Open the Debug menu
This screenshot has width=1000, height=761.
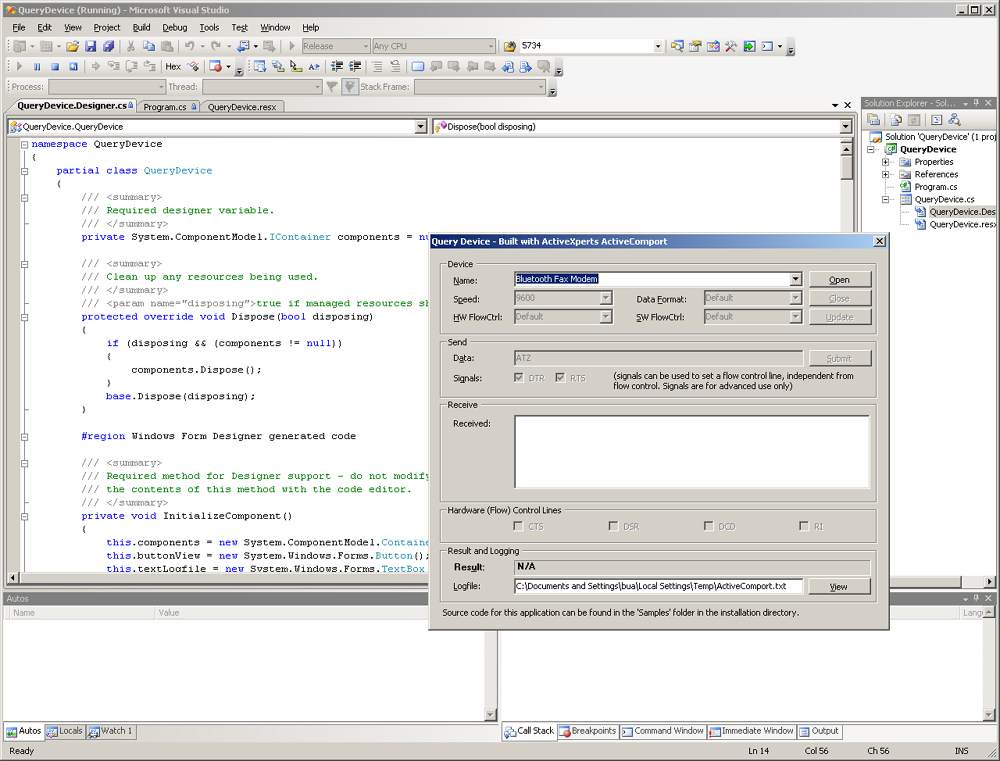[x=172, y=27]
